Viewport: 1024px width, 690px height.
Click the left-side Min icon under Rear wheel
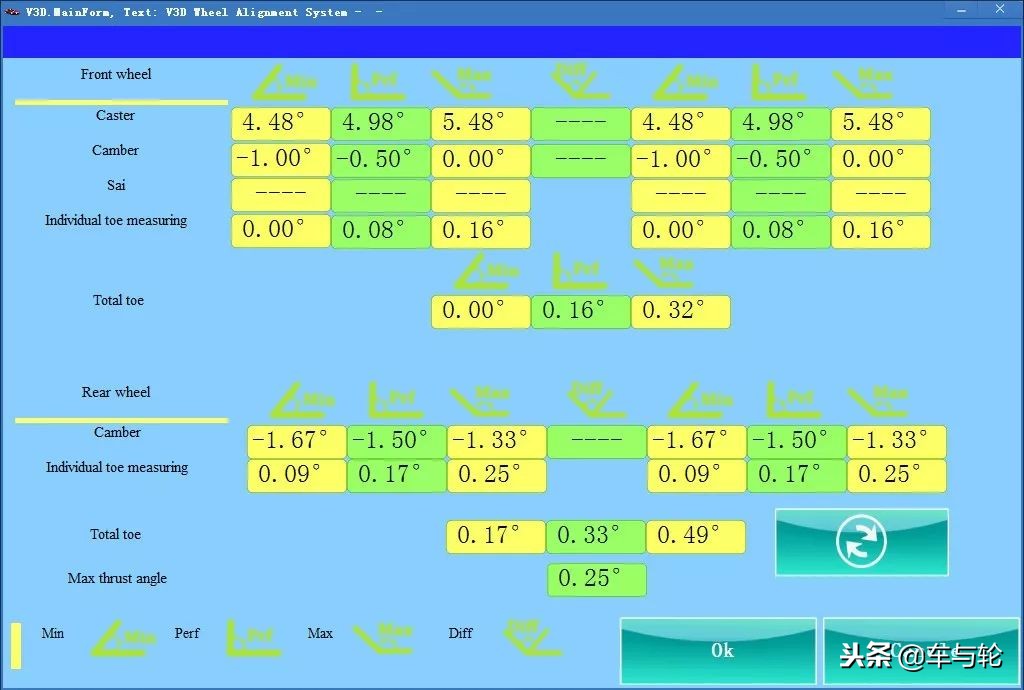coord(301,400)
